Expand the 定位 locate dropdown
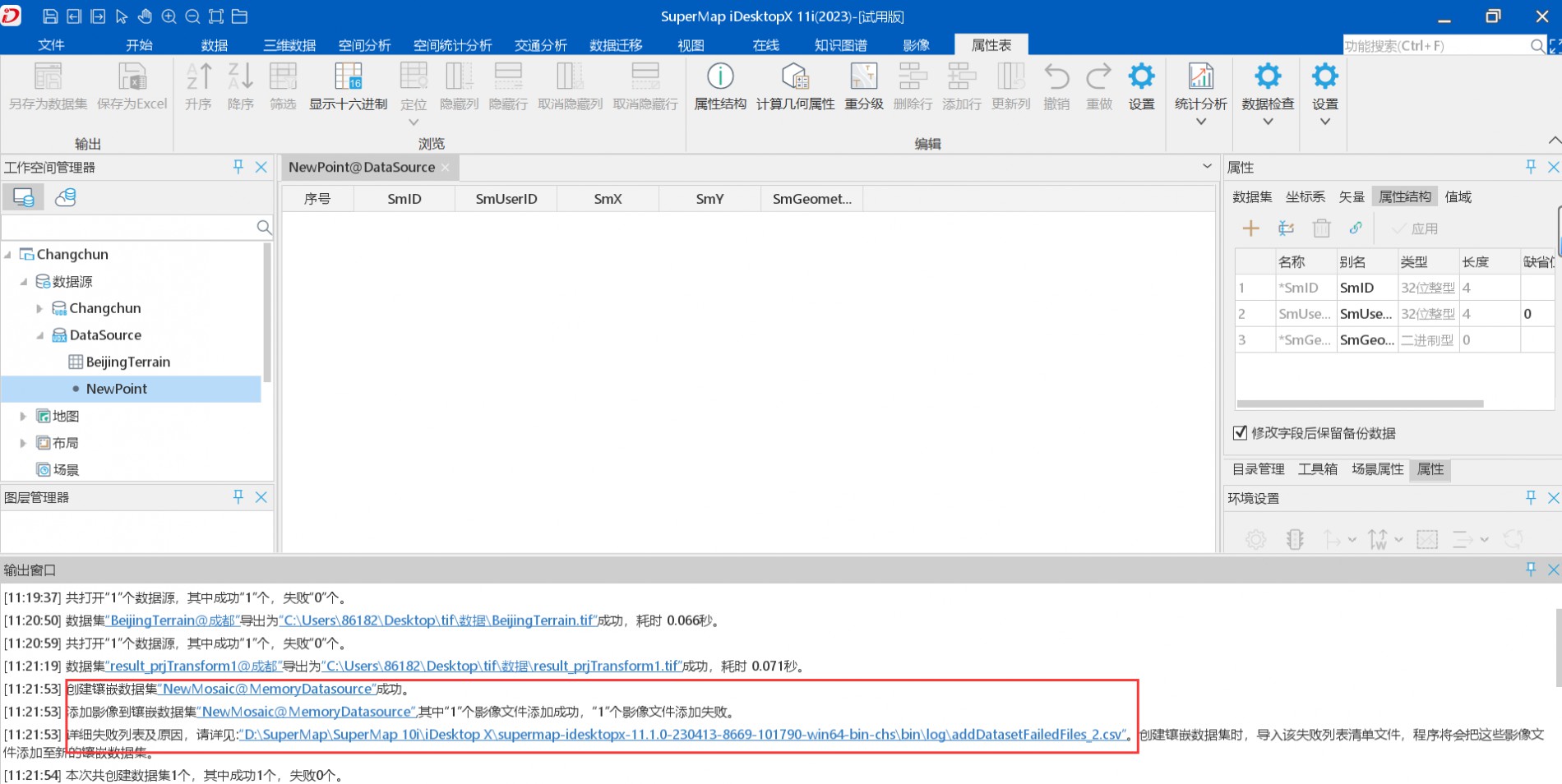This screenshot has height=784, width=1562. point(414,122)
